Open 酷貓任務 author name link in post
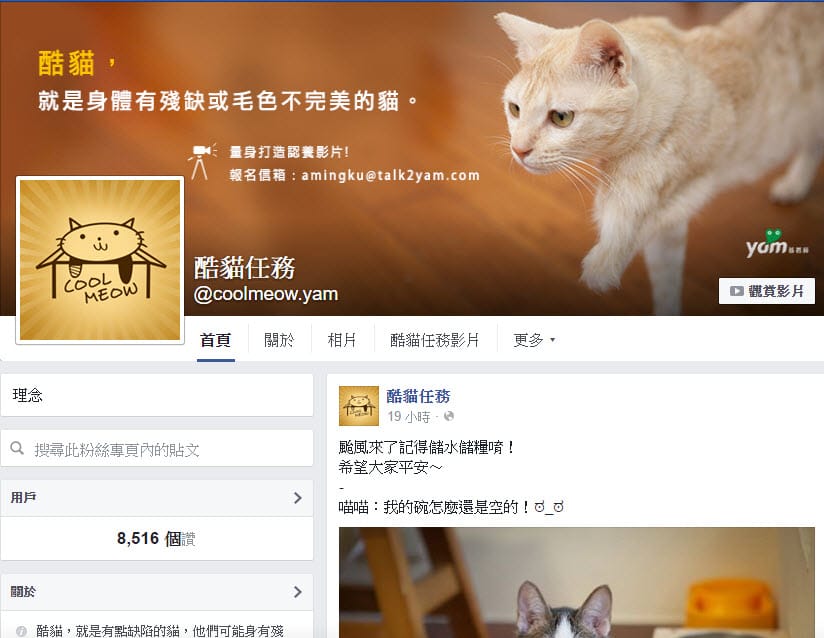The width and height of the screenshot is (824, 638). (x=418, y=396)
